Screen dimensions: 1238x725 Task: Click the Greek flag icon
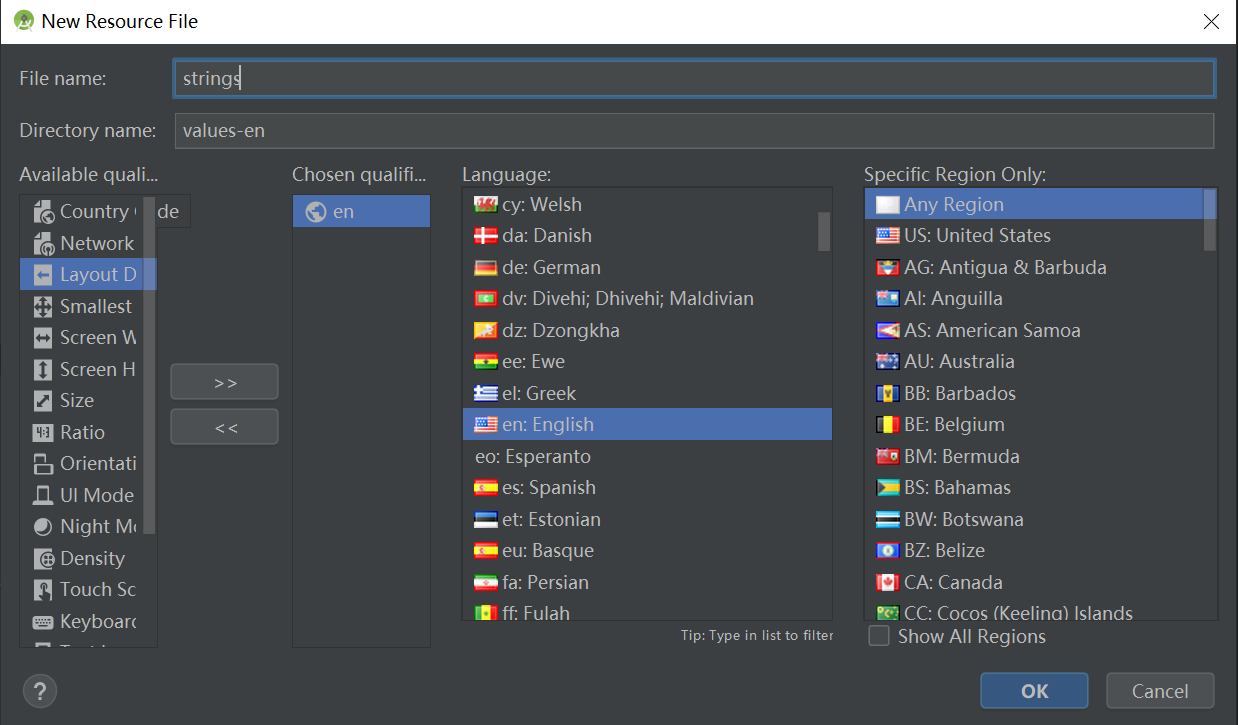[x=485, y=393]
